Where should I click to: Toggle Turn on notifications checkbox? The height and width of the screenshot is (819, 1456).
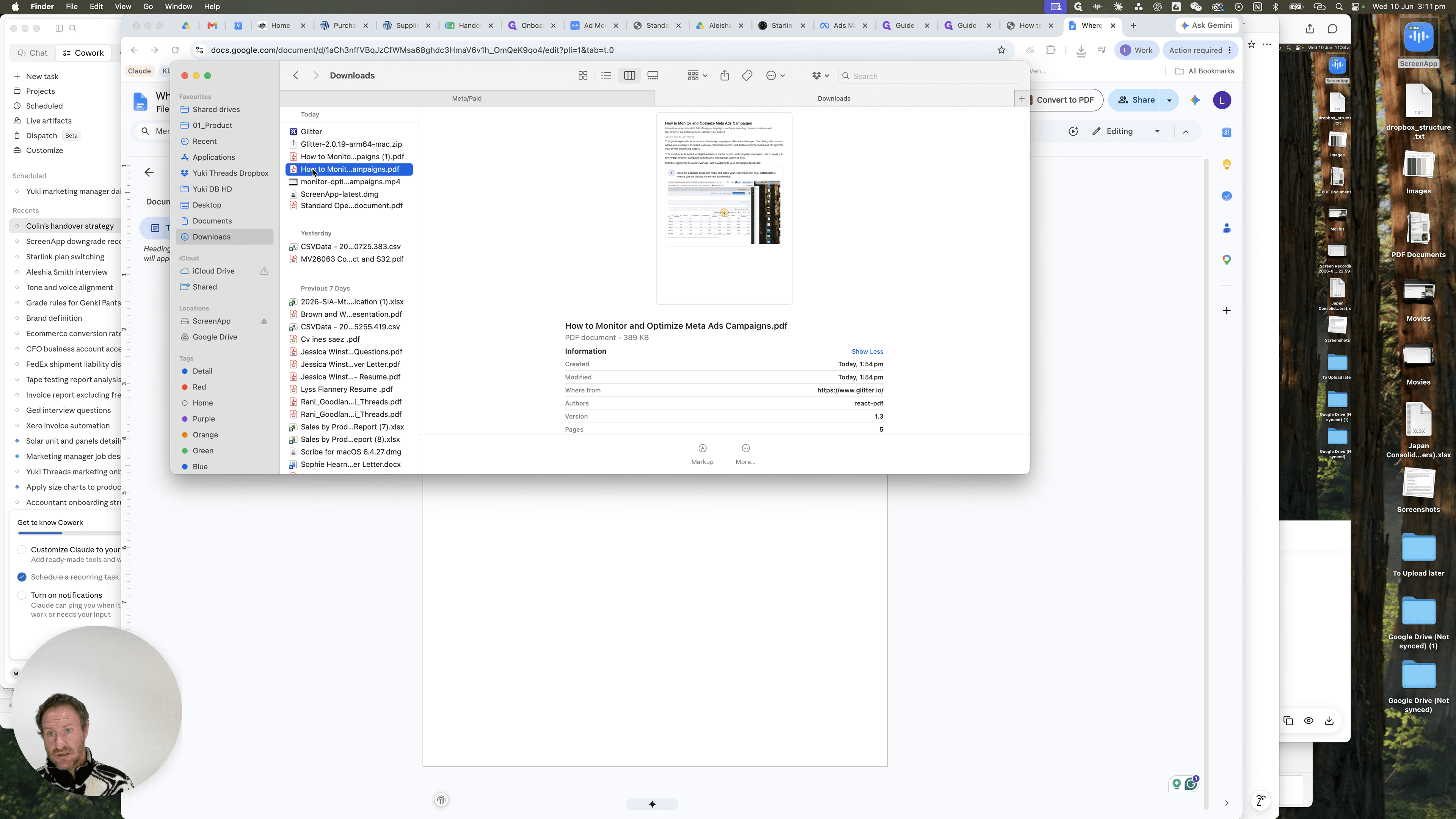22,595
